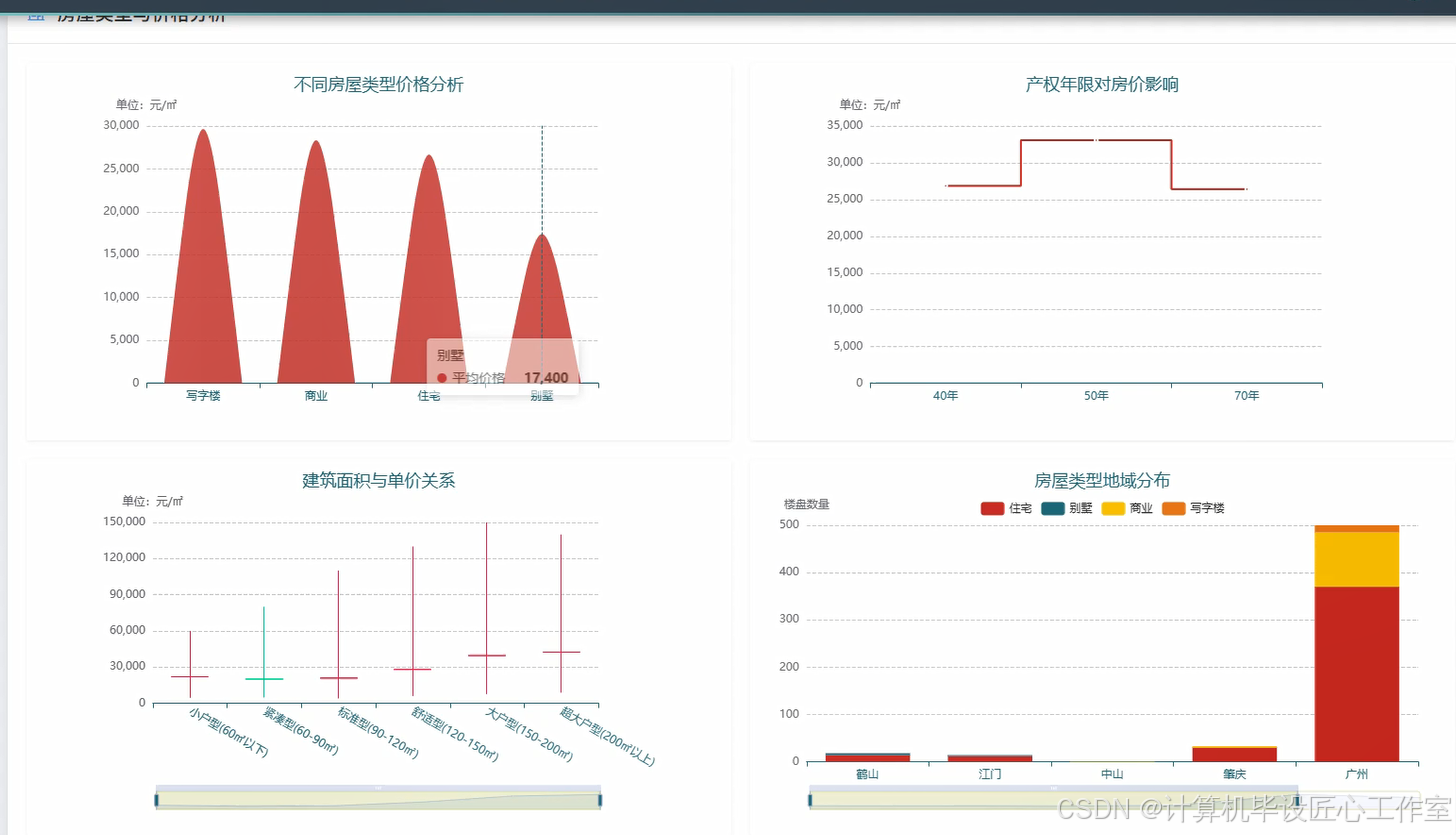Click the 商业 x-axis label in price chart
This screenshot has width=1456, height=835.
coord(316,396)
